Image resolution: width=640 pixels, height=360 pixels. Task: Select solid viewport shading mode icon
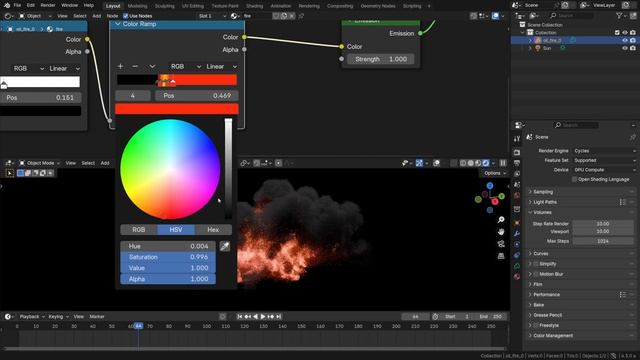[471, 163]
